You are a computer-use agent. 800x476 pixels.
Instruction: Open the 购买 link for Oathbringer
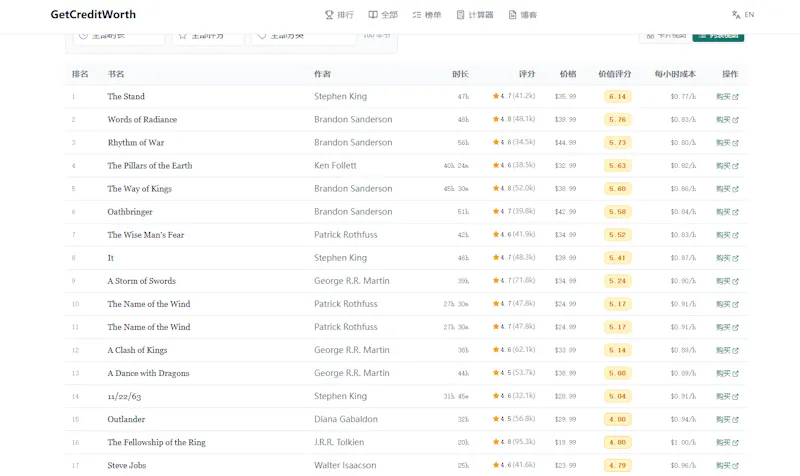(727, 212)
